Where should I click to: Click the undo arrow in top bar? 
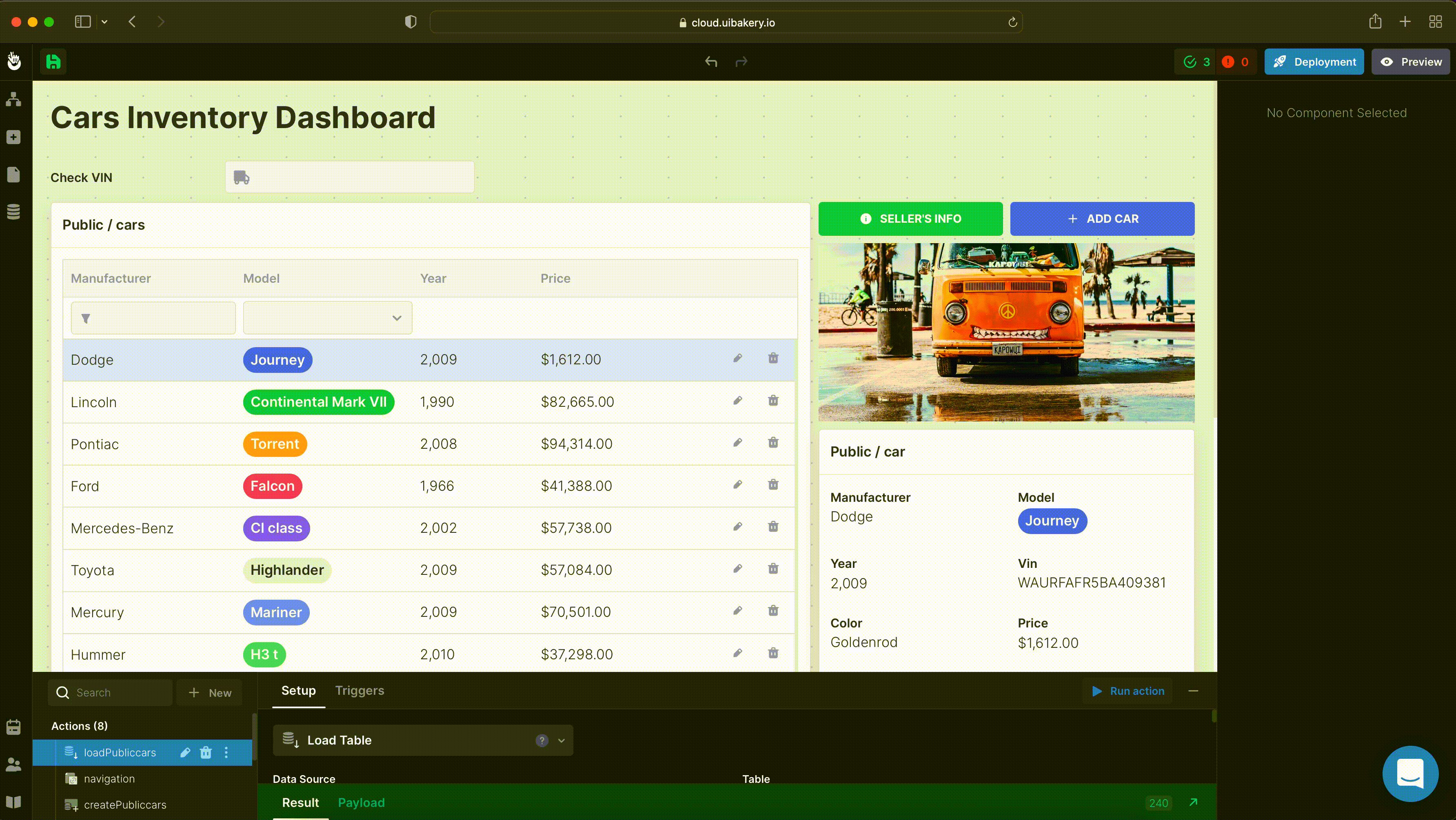(711, 62)
